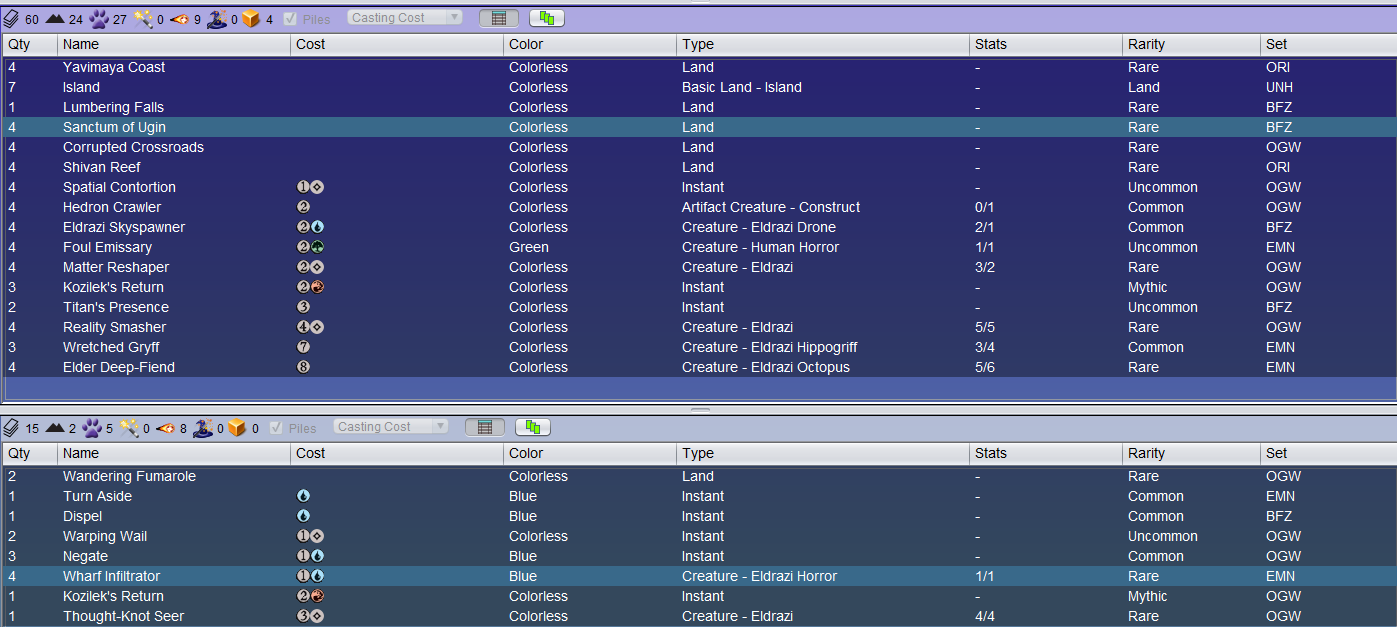Sort sideboard by the Color column header
Viewport: 1397px width, 627px height.
click(590, 453)
